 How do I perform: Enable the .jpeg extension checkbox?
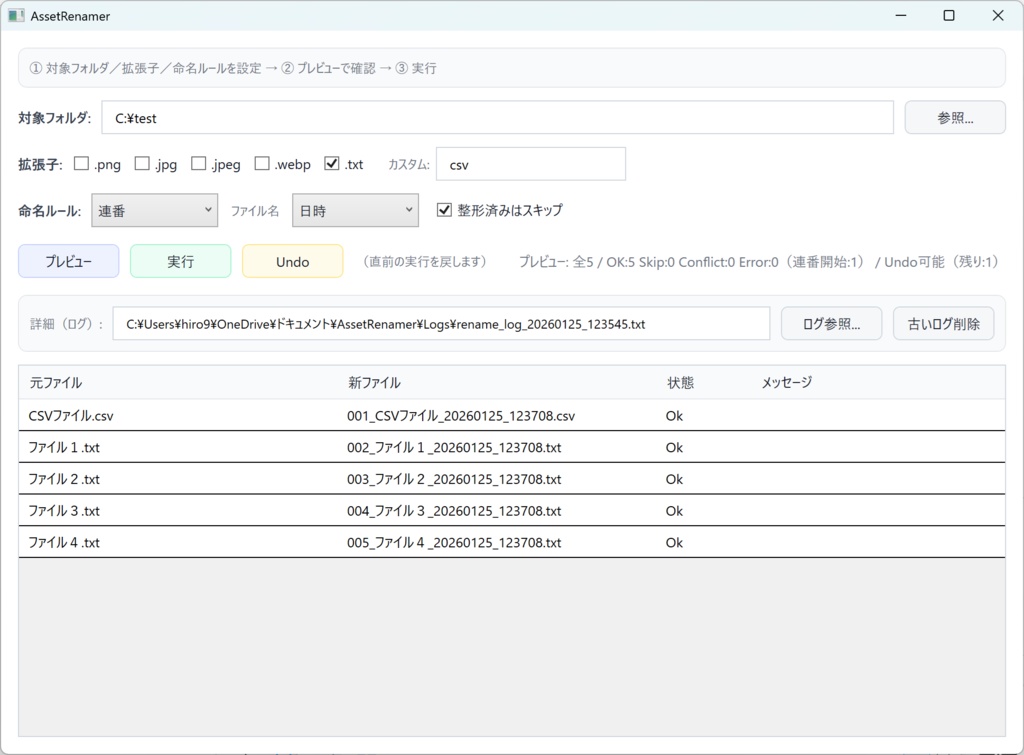coord(198,163)
